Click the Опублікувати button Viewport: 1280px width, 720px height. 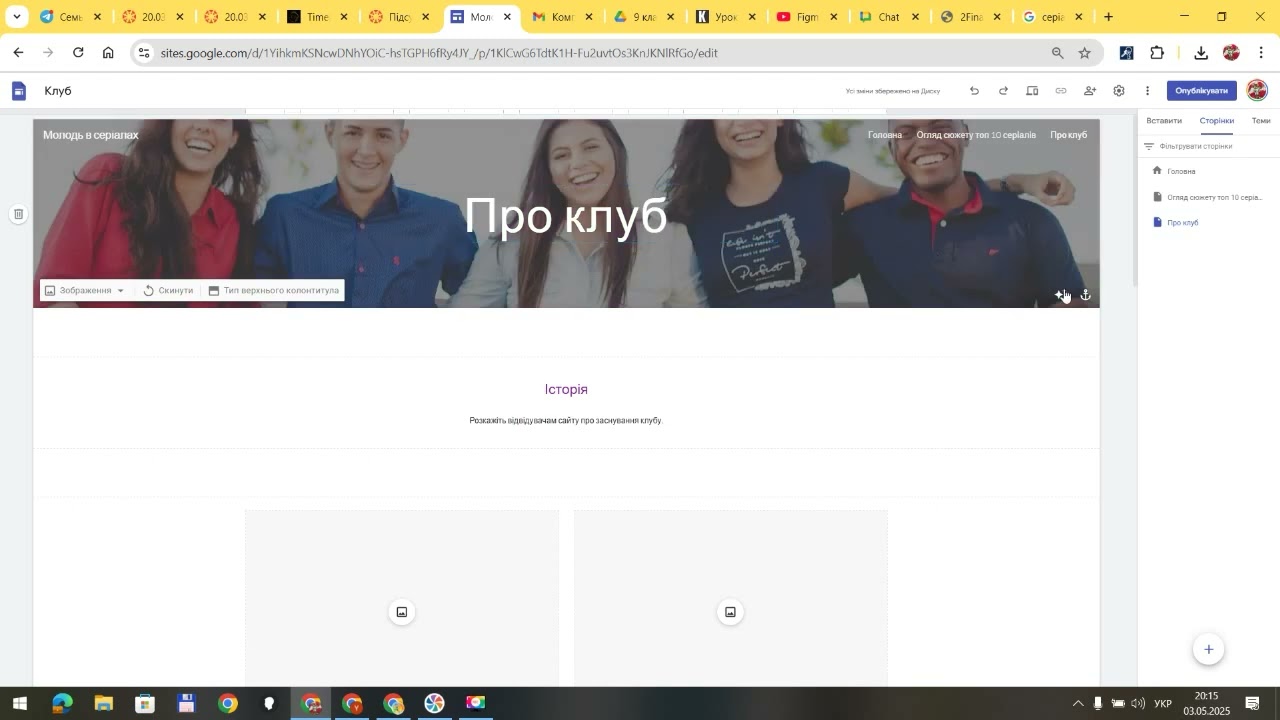(1201, 91)
